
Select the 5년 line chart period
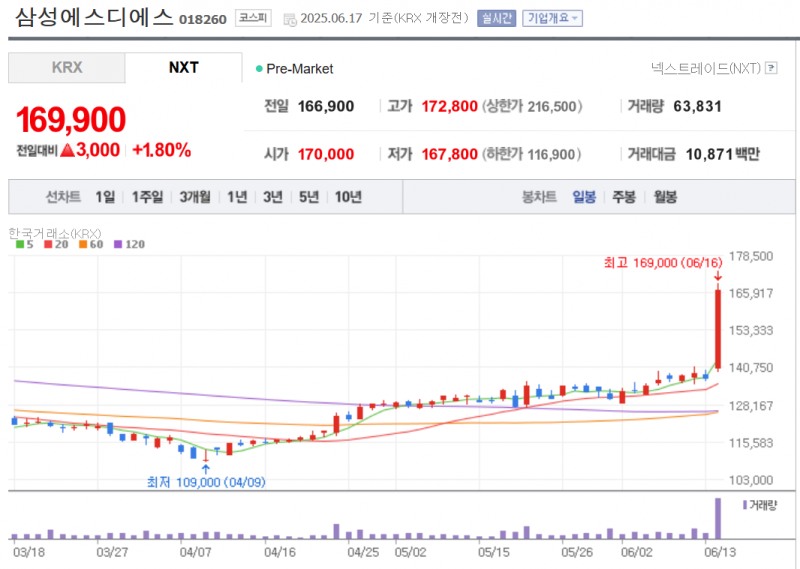pyautogui.click(x=309, y=196)
